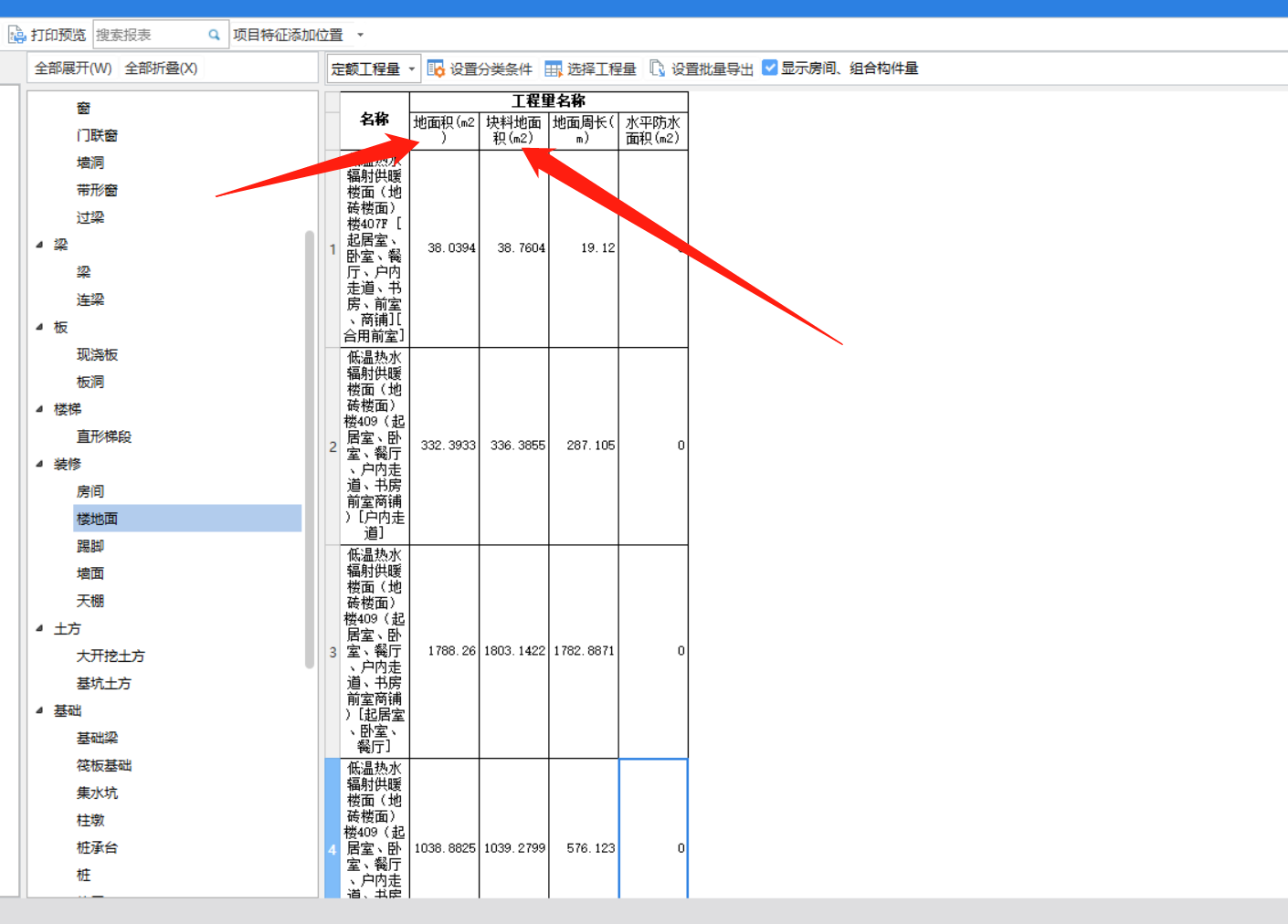The image size is (1288, 924).
Task: Select 现浇板 in the tree
Action: [97, 354]
